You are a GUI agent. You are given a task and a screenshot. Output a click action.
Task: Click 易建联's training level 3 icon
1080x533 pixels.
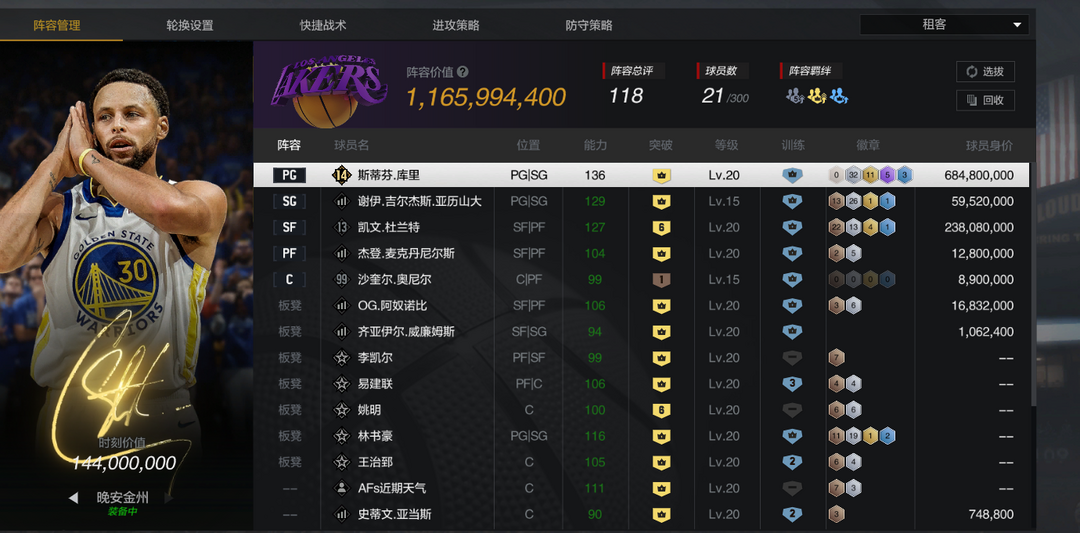click(792, 384)
